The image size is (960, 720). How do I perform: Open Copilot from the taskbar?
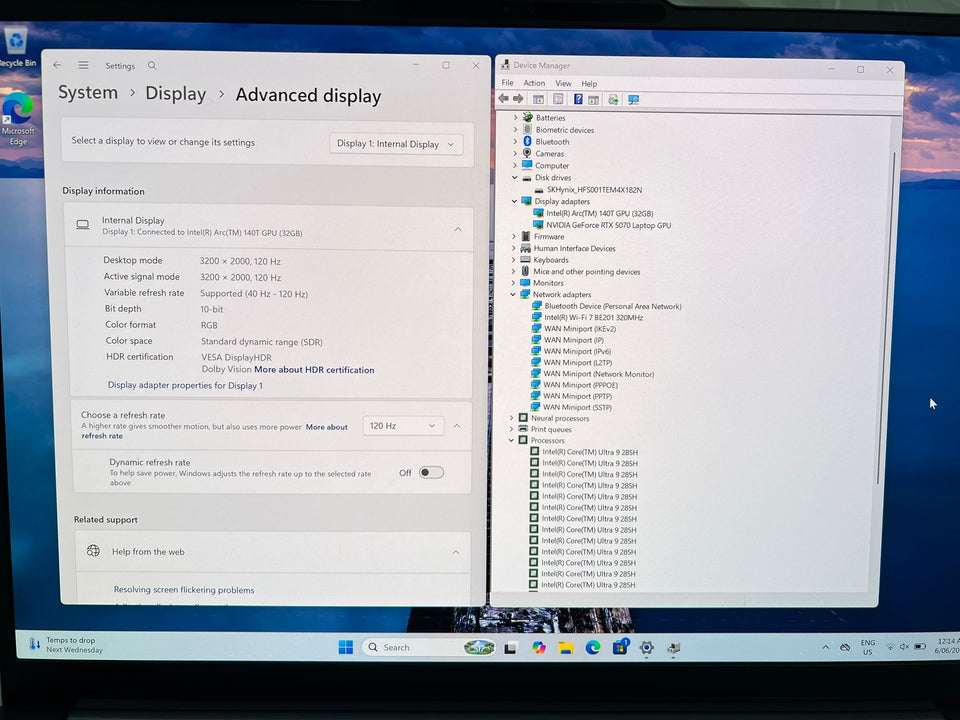[x=538, y=648]
